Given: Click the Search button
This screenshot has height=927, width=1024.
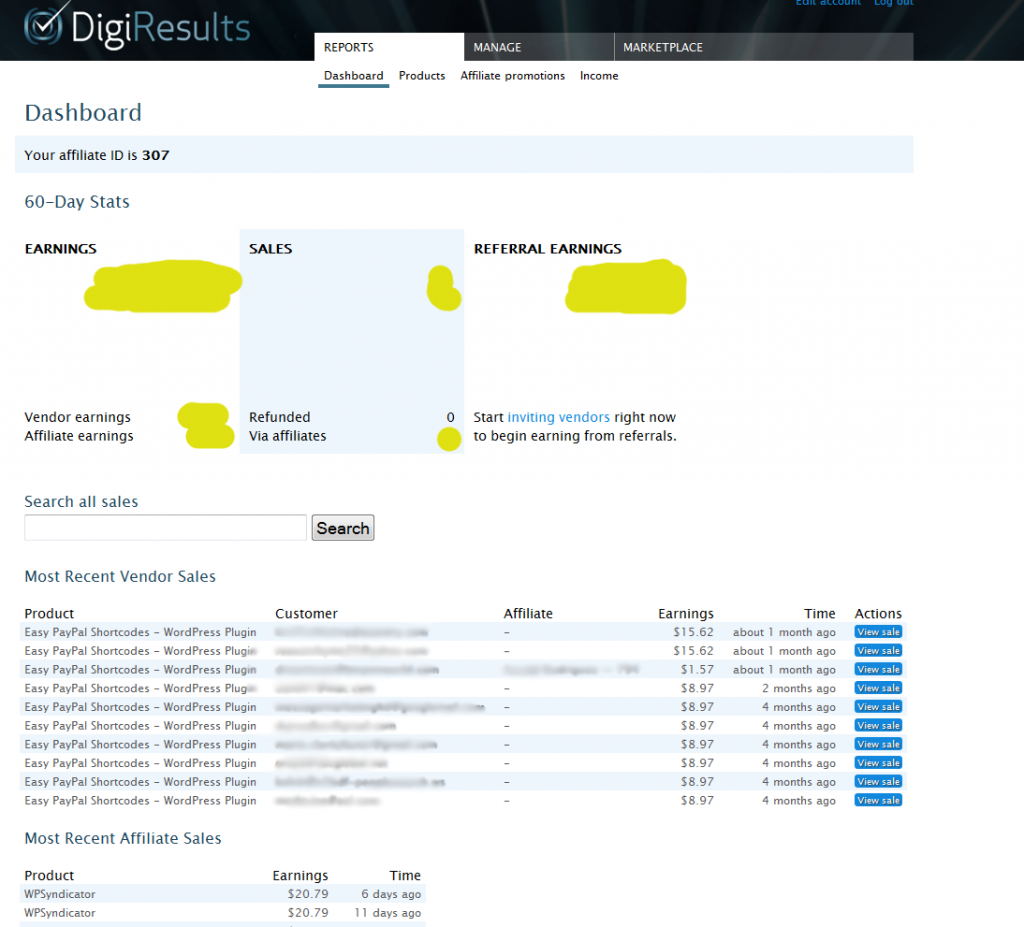Looking at the screenshot, I should [343, 528].
